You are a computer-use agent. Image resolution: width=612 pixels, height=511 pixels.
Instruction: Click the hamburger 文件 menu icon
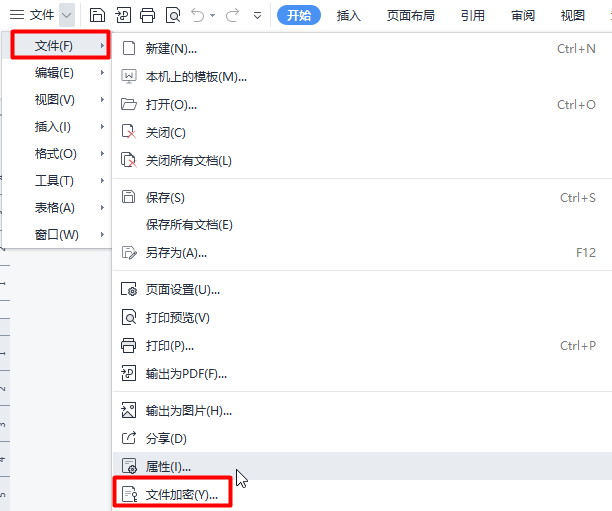tap(17, 15)
